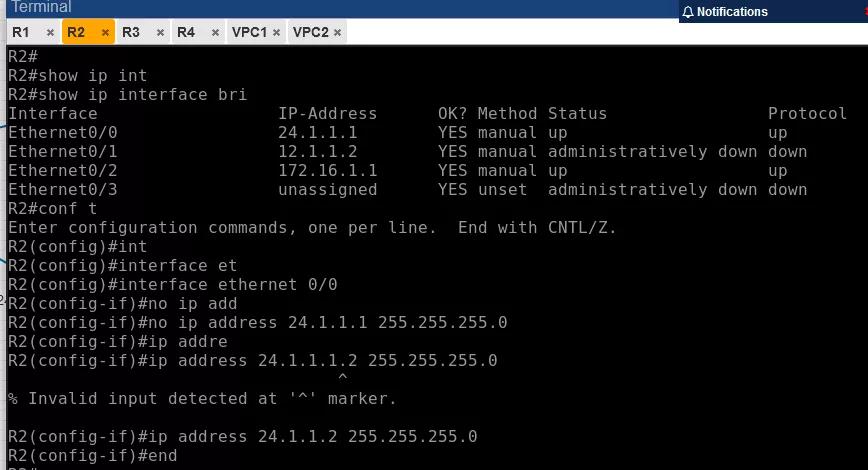Screen dimensions: 868x470
Task: Open the VPC2 terminal tab
Action: pos(310,32)
